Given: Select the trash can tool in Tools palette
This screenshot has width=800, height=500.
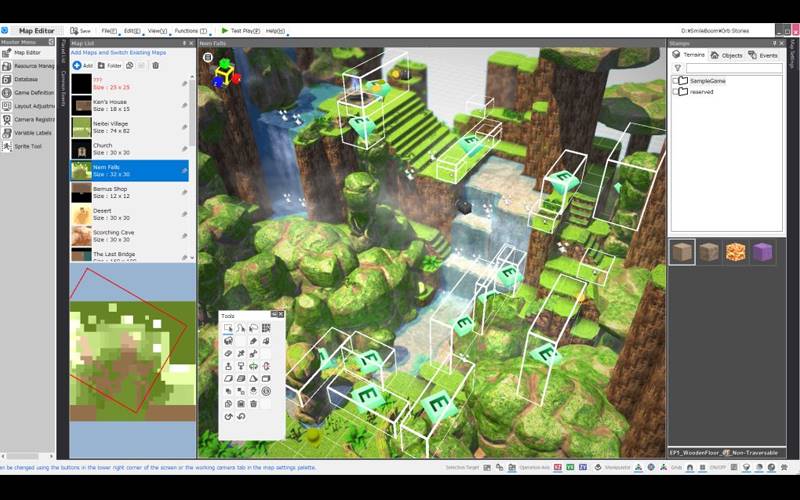Looking at the screenshot, I should 254,403.
